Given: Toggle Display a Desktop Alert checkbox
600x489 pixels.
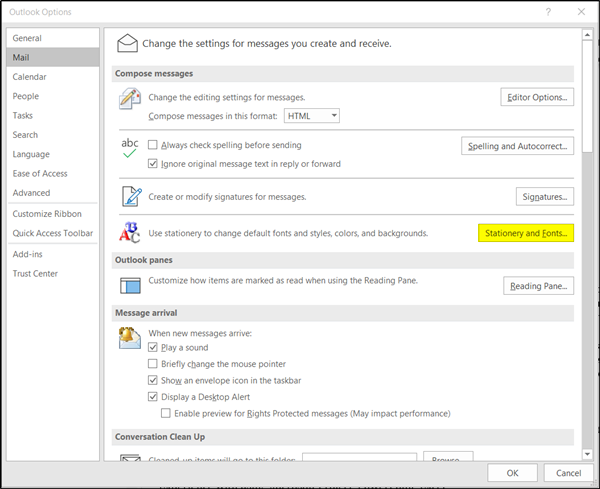Looking at the screenshot, I should pos(153,397).
